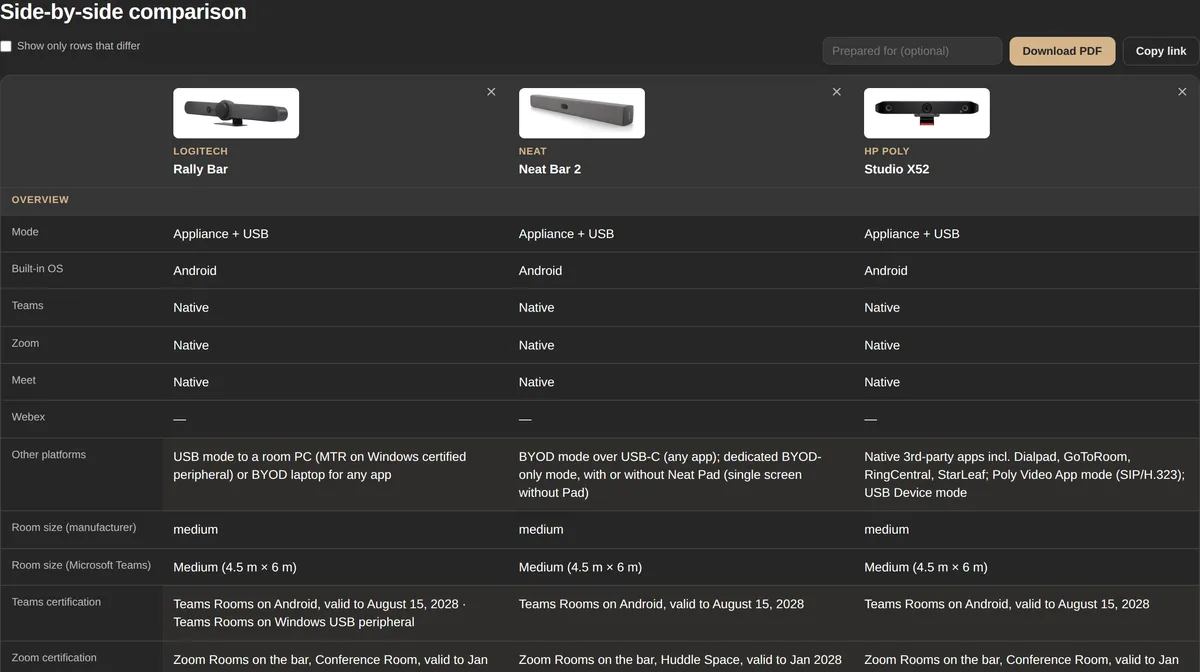Click Neat Bar 2's Android OS value
The height and width of the screenshot is (672, 1200).
pos(540,271)
